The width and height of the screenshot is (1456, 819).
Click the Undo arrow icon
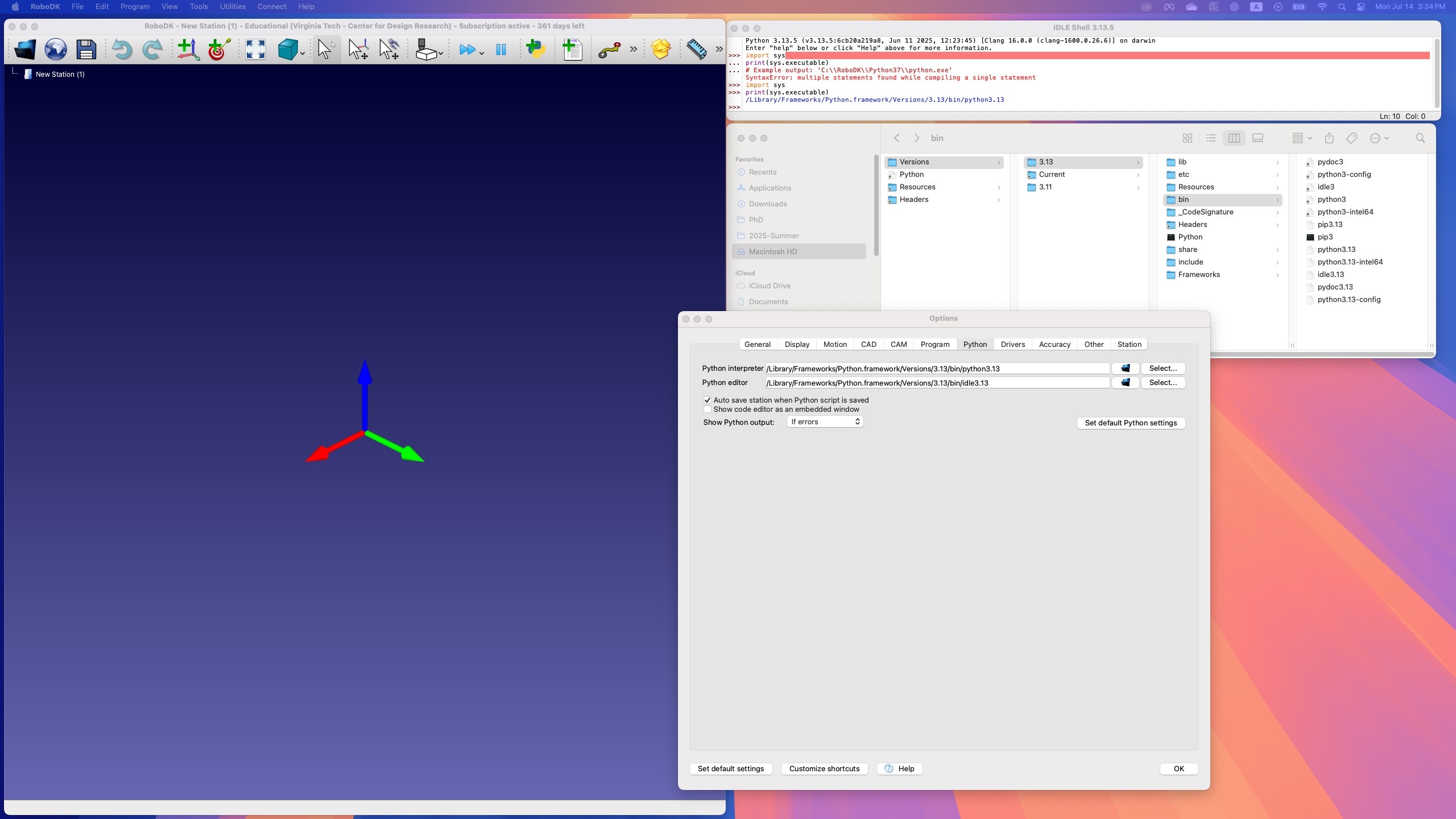(x=121, y=50)
